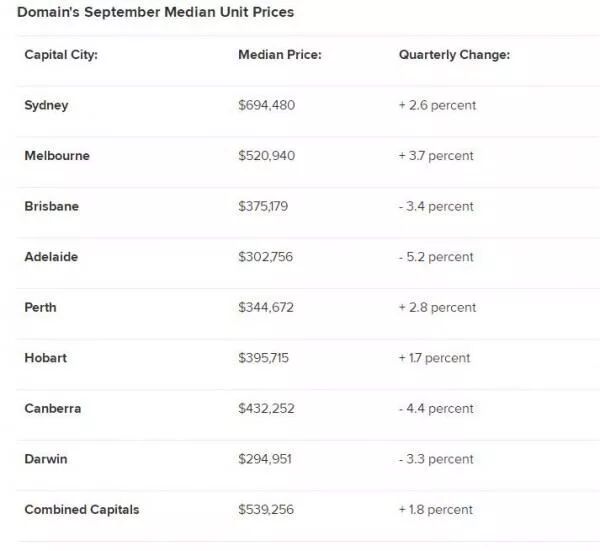The width and height of the screenshot is (600, 551).
Task: Select the Perth row label
Action: coord(40,307)
